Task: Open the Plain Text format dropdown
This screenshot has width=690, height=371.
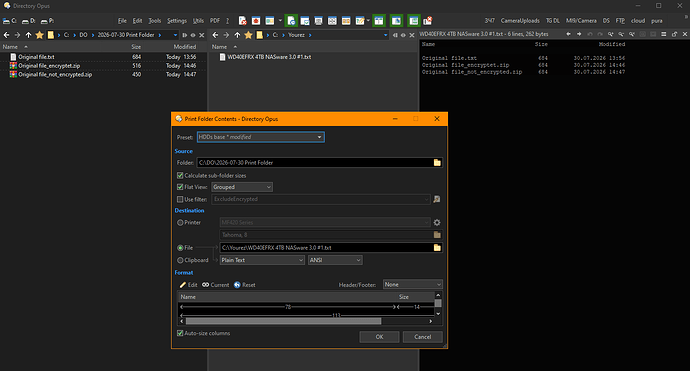Action: 262,260
